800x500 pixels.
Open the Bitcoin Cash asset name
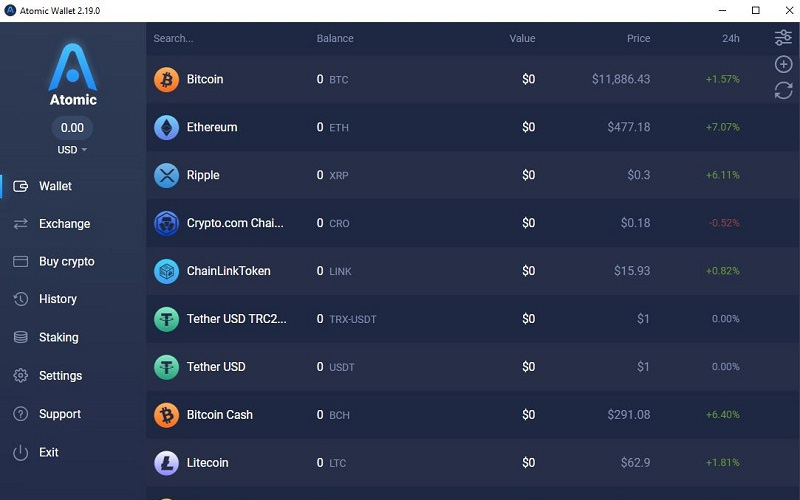pos(219,415)
